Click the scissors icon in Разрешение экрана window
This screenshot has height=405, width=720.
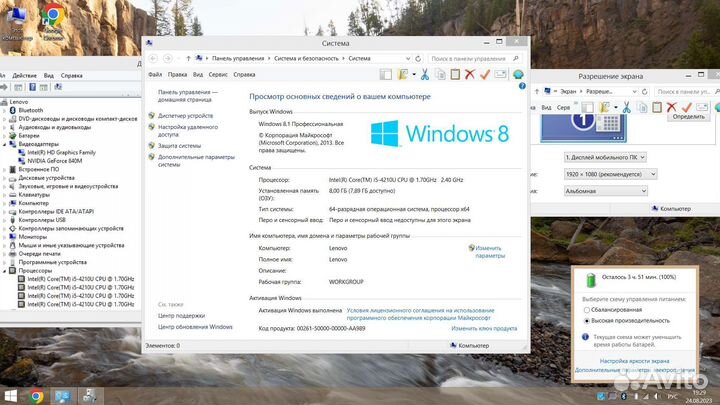click(626, 107)
